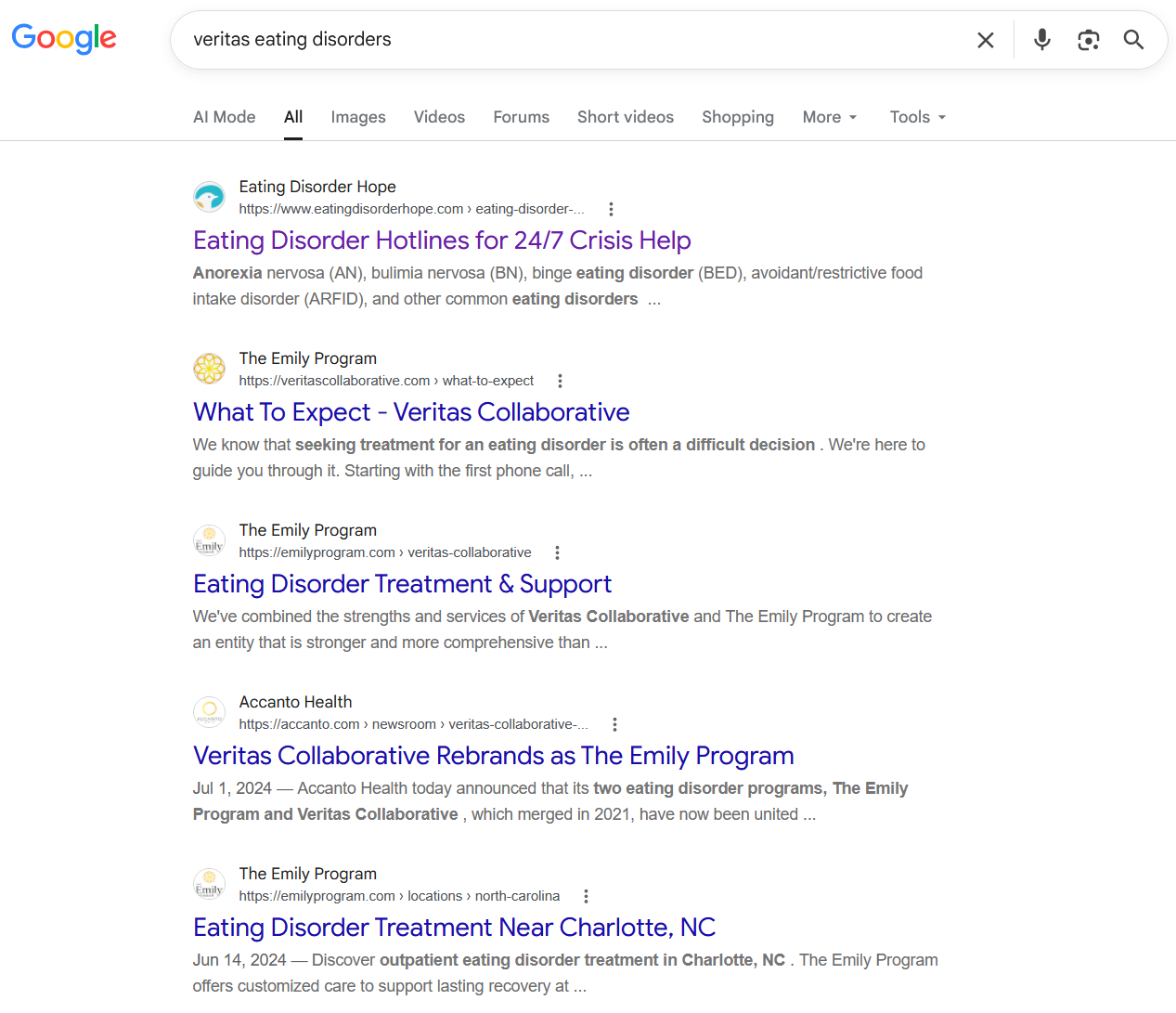Click the Accanto Health site name
1176x1013 pixels.
[x=295, y=702]
